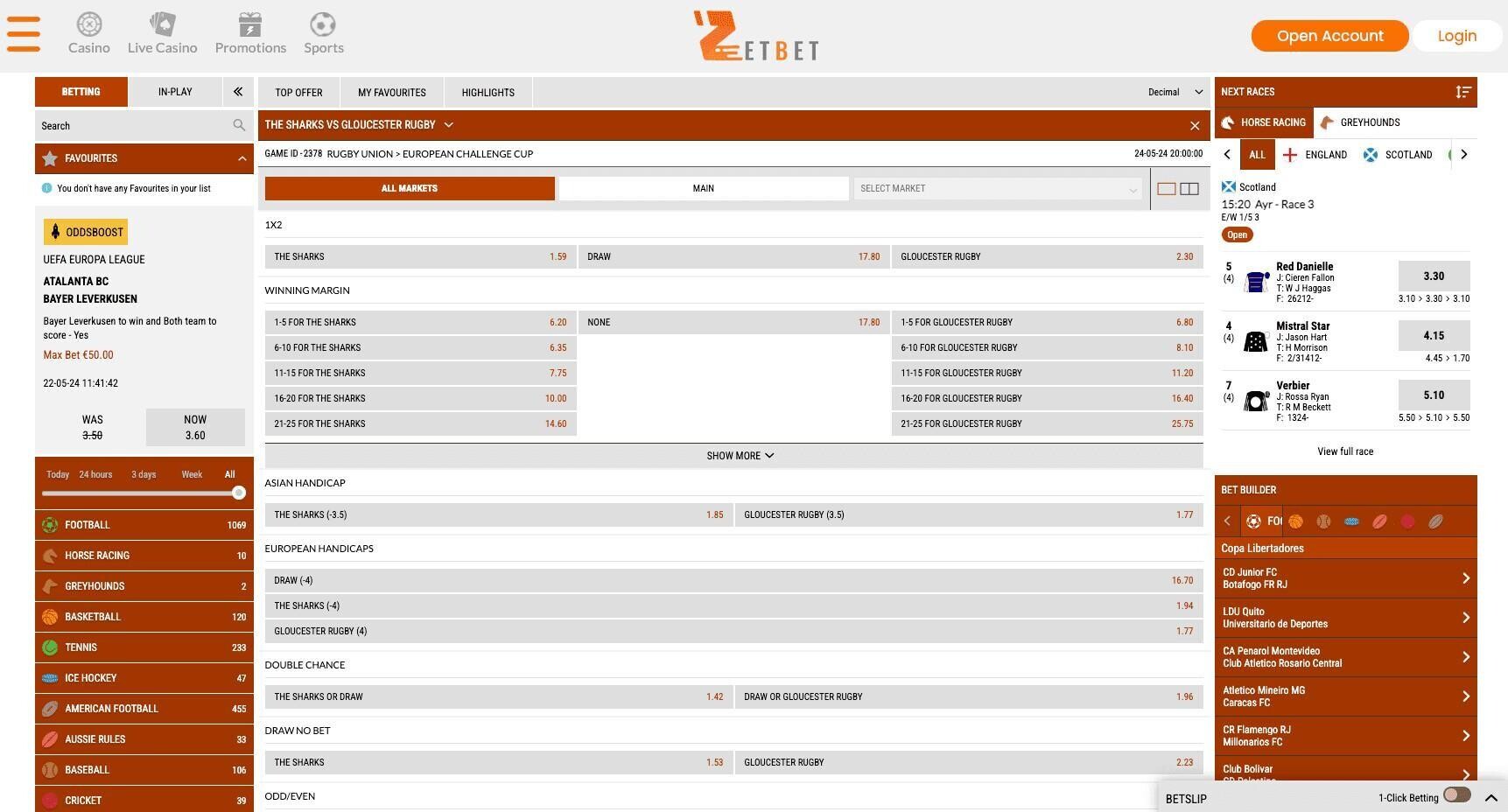This screenshot has height=812, width=1508.
Task: Open the Casino section icon
Action: pos(89,24)
